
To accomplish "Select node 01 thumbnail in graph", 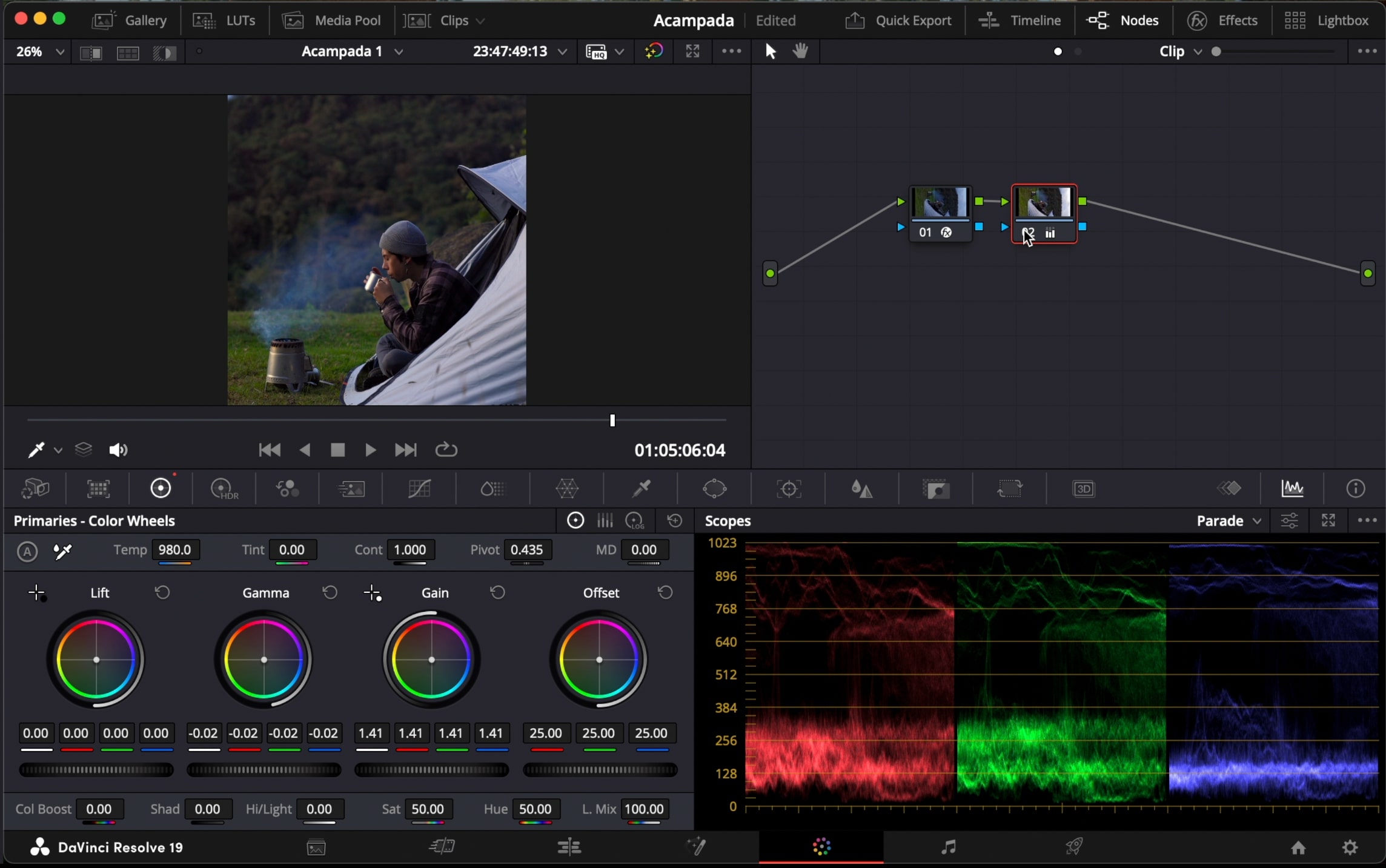I will coord(940,203).
